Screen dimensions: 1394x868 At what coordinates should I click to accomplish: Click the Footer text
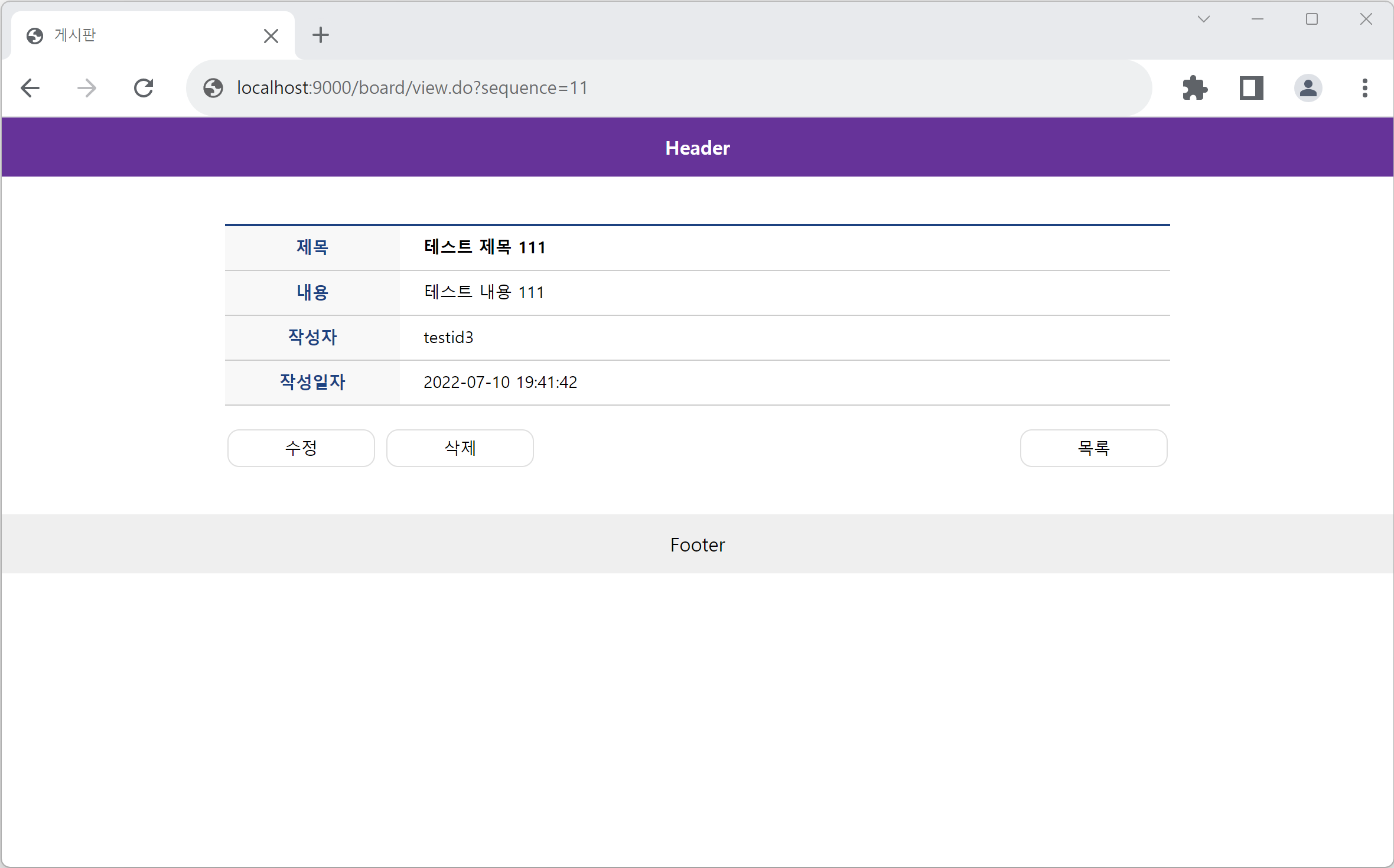[x=697, y=544]
